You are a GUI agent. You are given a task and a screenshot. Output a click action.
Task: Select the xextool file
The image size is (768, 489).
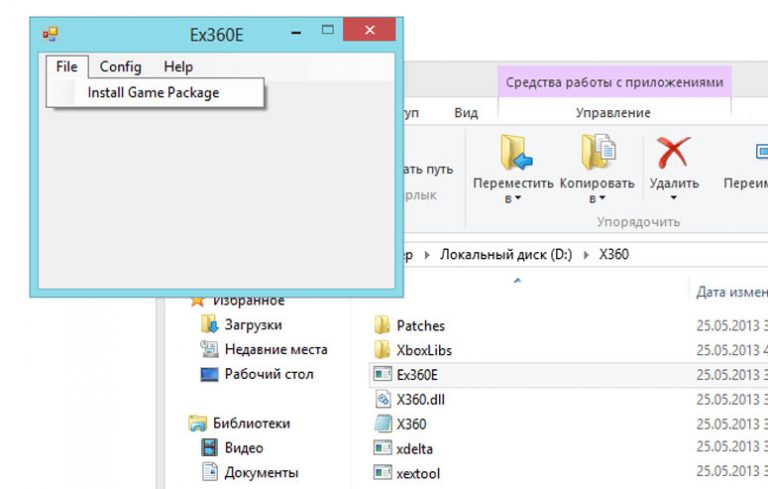pyautogui.click(x=418, y=473)
